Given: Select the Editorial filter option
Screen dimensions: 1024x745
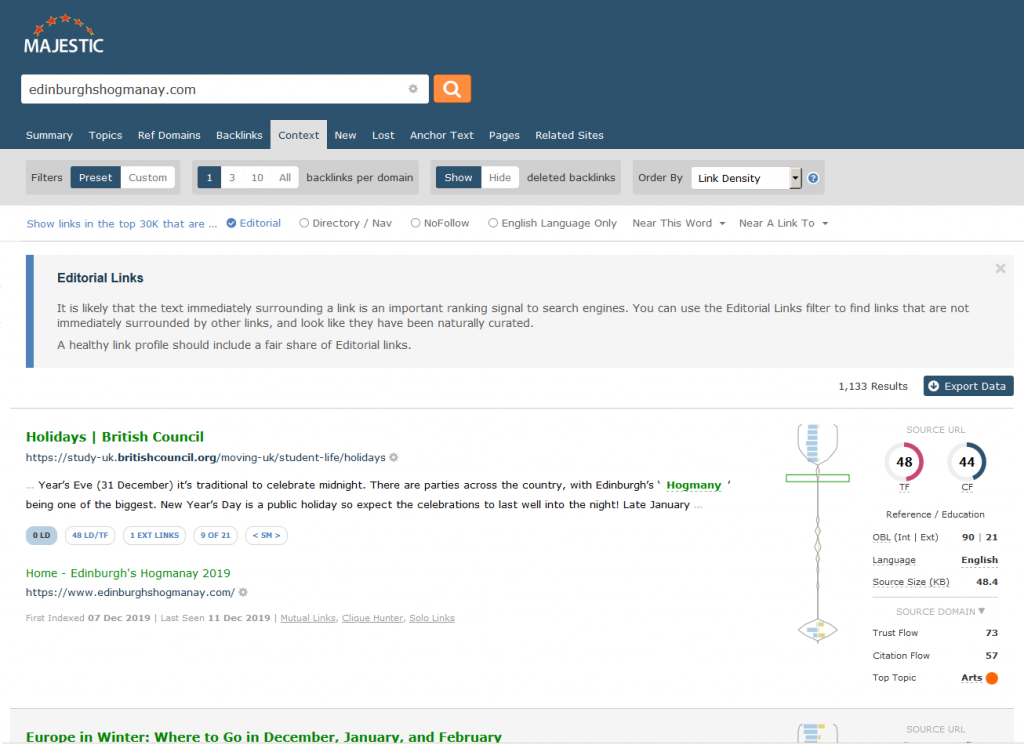Looking at the screenshot, I should click(253, 223).
